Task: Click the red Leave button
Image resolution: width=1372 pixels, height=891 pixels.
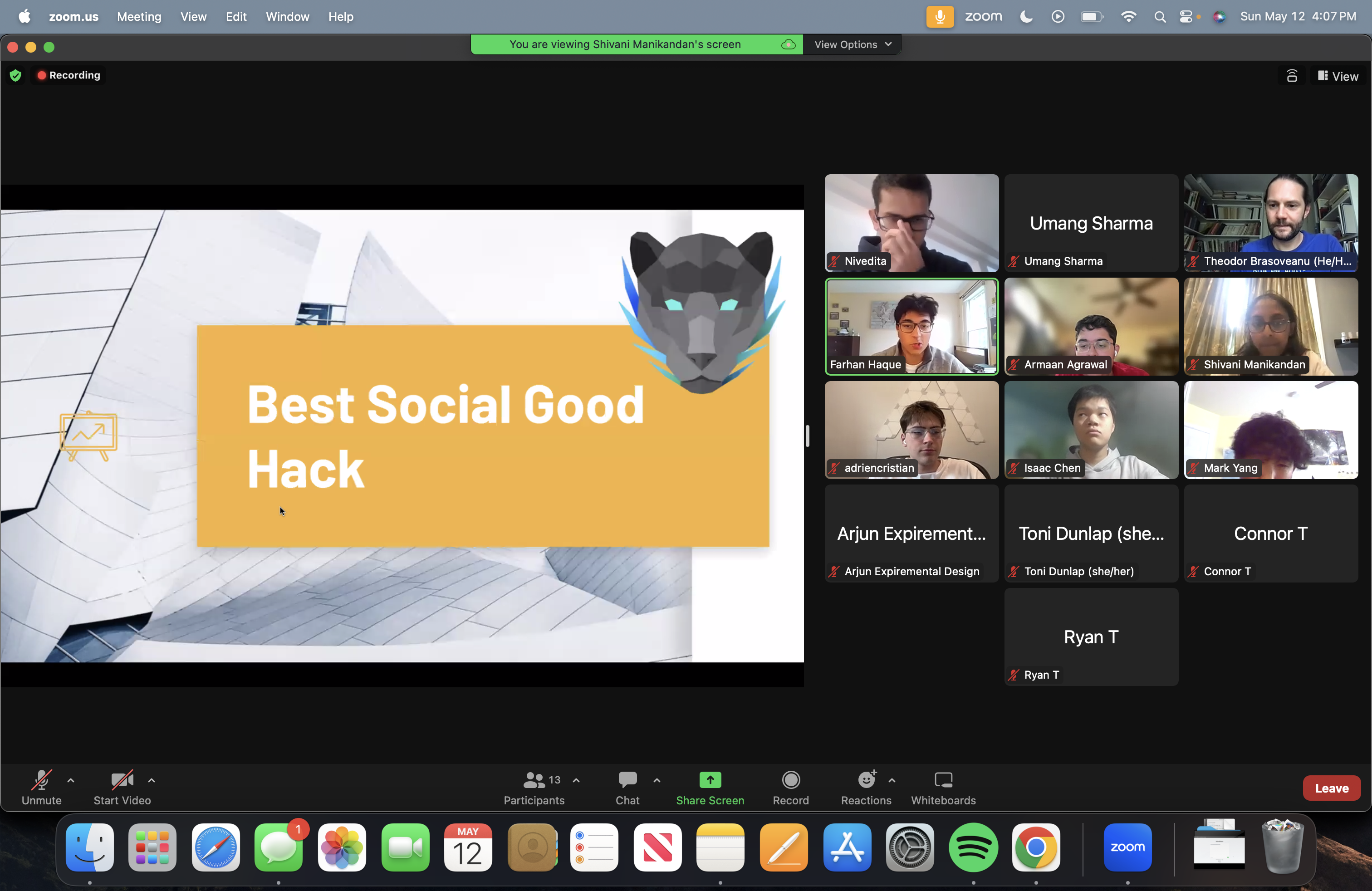Action: point(1331,788)
